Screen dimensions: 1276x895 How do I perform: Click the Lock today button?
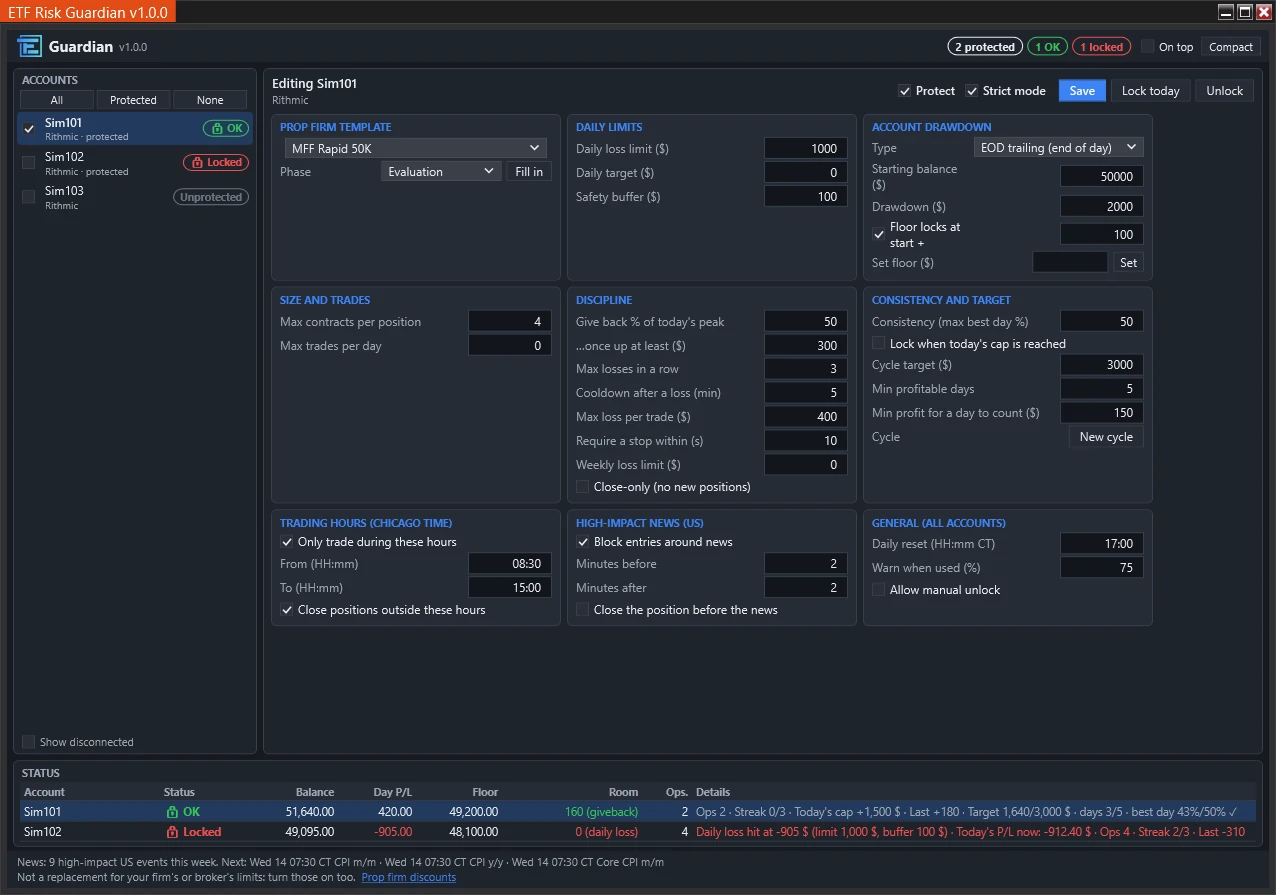pyautogui.click(x=1150, y=91)
